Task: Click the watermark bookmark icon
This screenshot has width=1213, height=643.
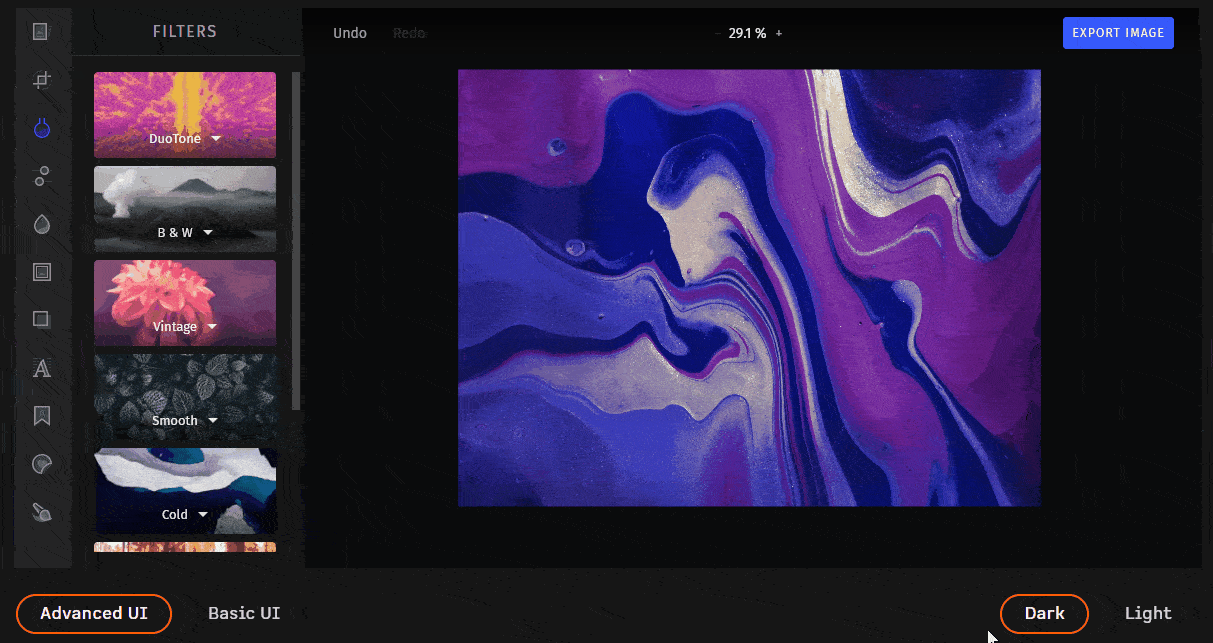Action: pos(42,415)
